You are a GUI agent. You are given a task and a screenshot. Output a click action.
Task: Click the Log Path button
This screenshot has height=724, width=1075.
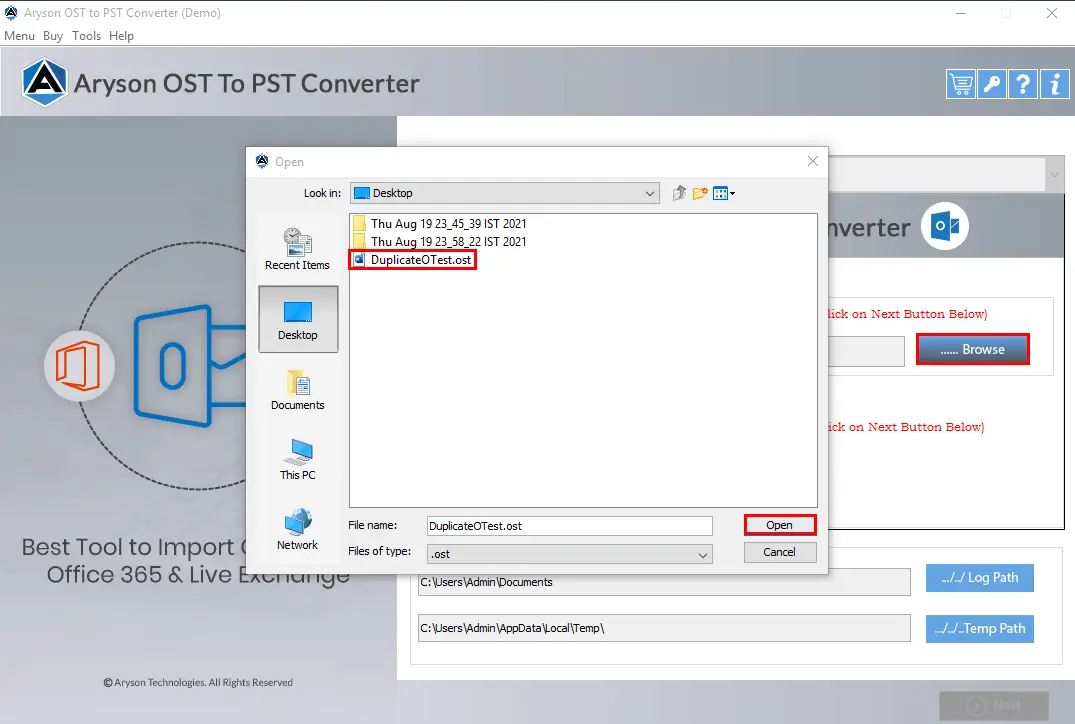980,577
